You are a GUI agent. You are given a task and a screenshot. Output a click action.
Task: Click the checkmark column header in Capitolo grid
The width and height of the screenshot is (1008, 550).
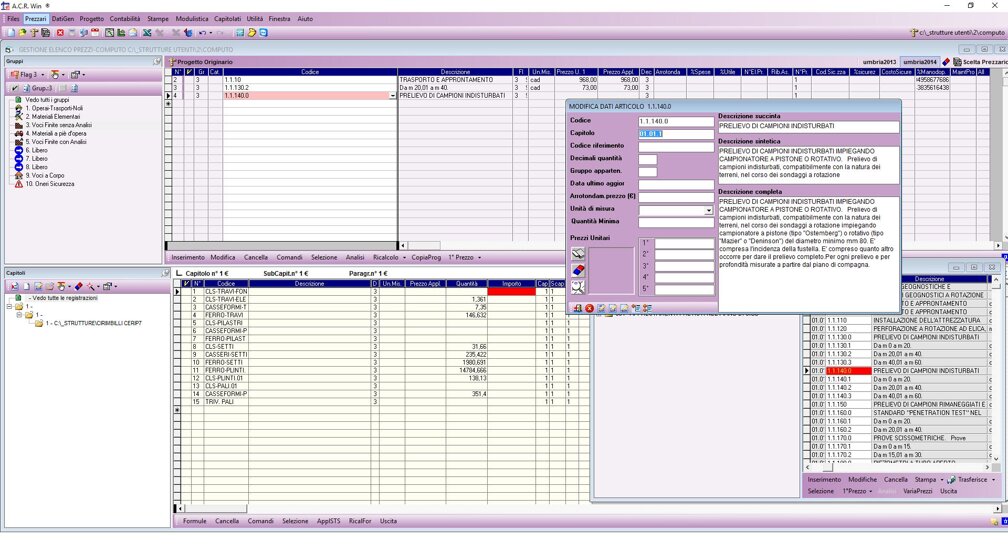coord(188,284)
